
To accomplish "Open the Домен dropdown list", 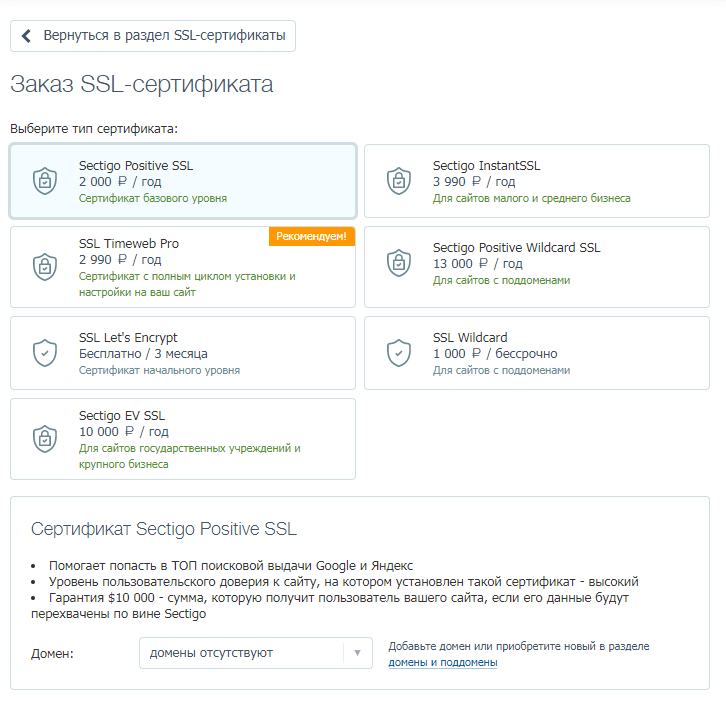I will pos(256,653).
